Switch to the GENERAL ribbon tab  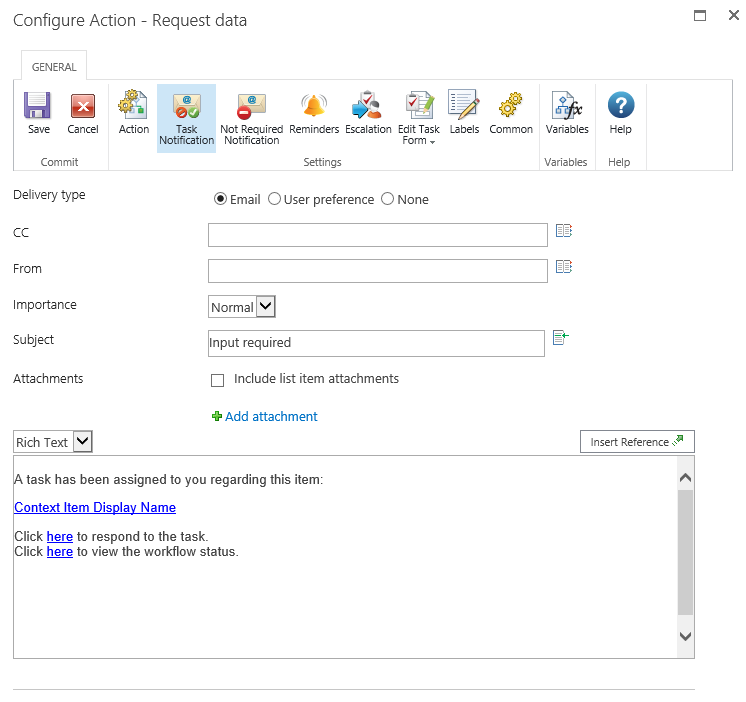click(x=54, y=67)
